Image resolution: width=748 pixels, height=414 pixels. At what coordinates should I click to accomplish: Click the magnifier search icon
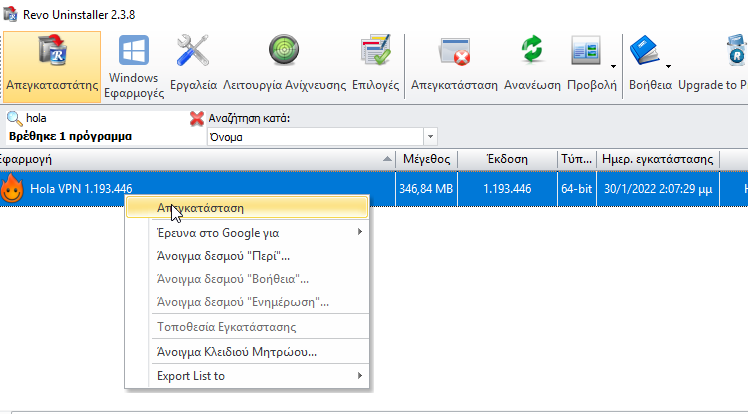pos(15,118)
